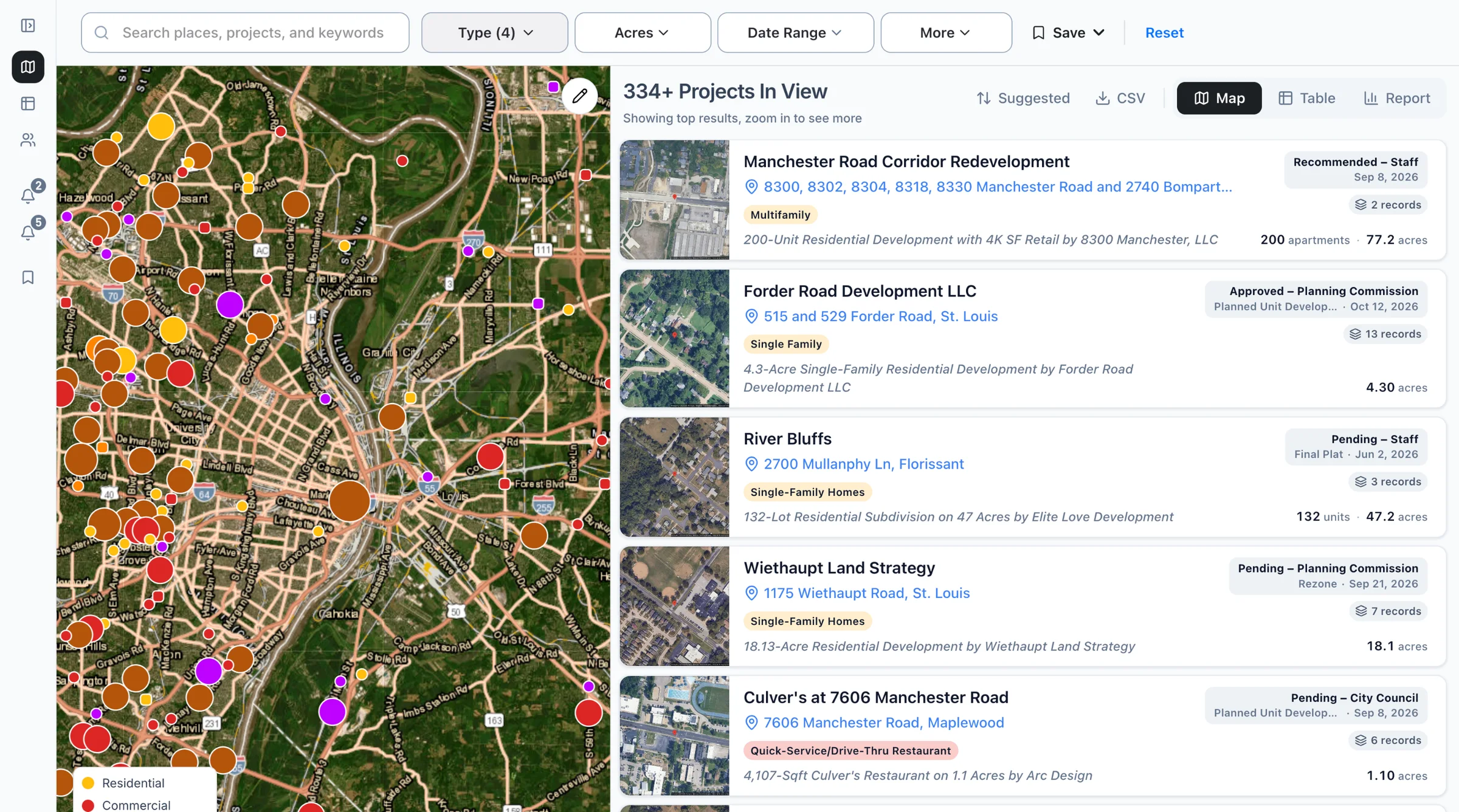Open Forder Road Development LLC title

(x=860, y=291)
